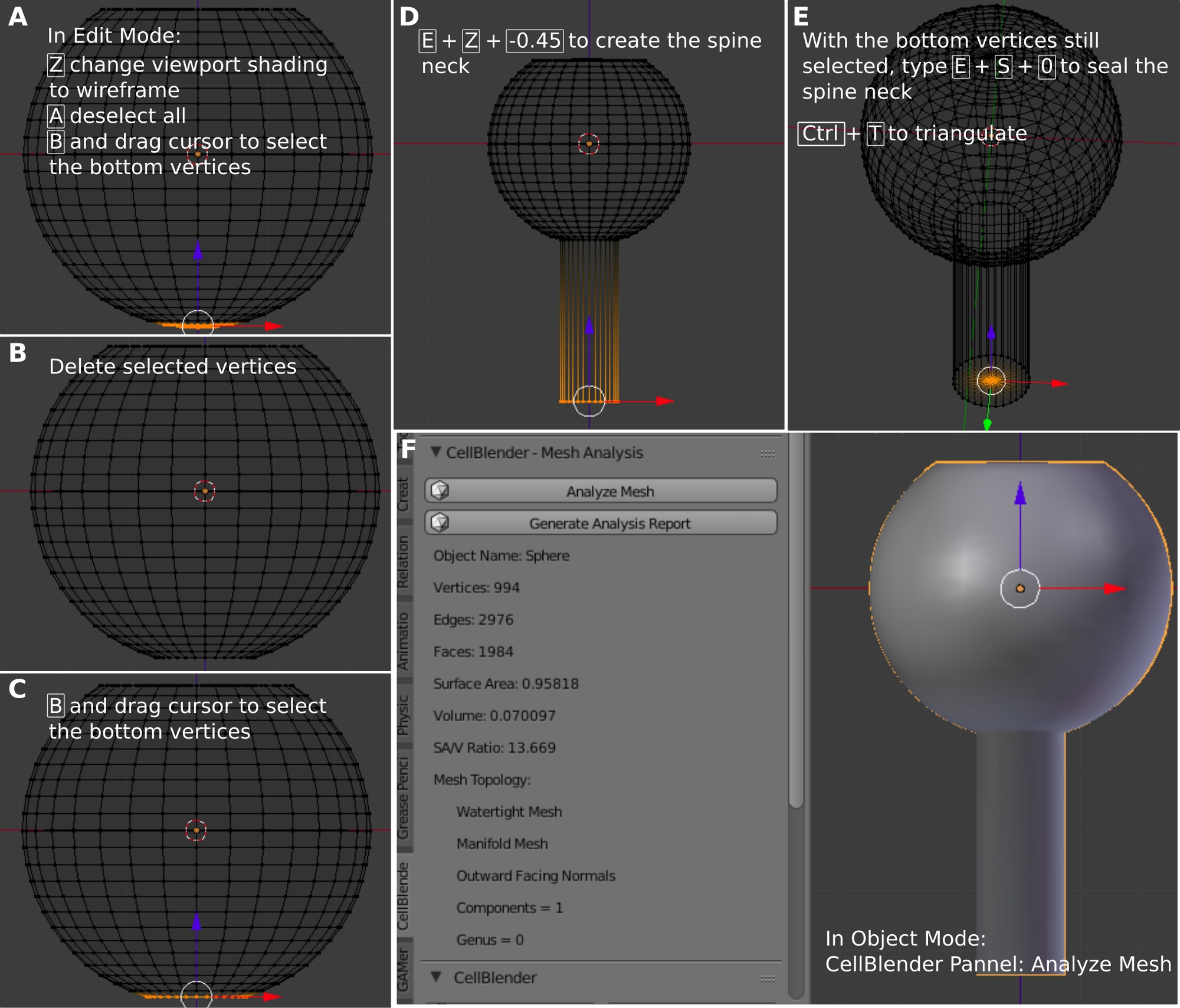The image size is (1180, 1008).
Task: Select the Creat vertical tab
Action: pos(403,495)
